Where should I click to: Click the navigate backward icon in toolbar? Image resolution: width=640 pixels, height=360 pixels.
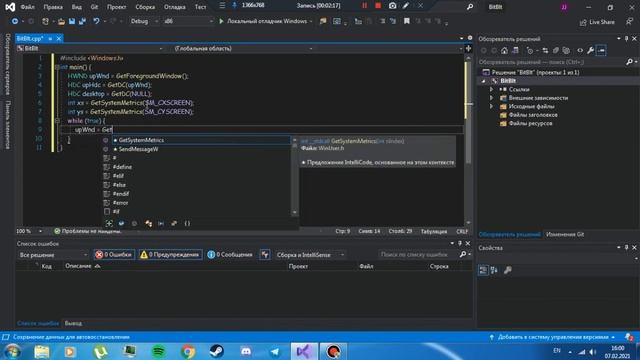pyautogui.click(x=15, y=21)
